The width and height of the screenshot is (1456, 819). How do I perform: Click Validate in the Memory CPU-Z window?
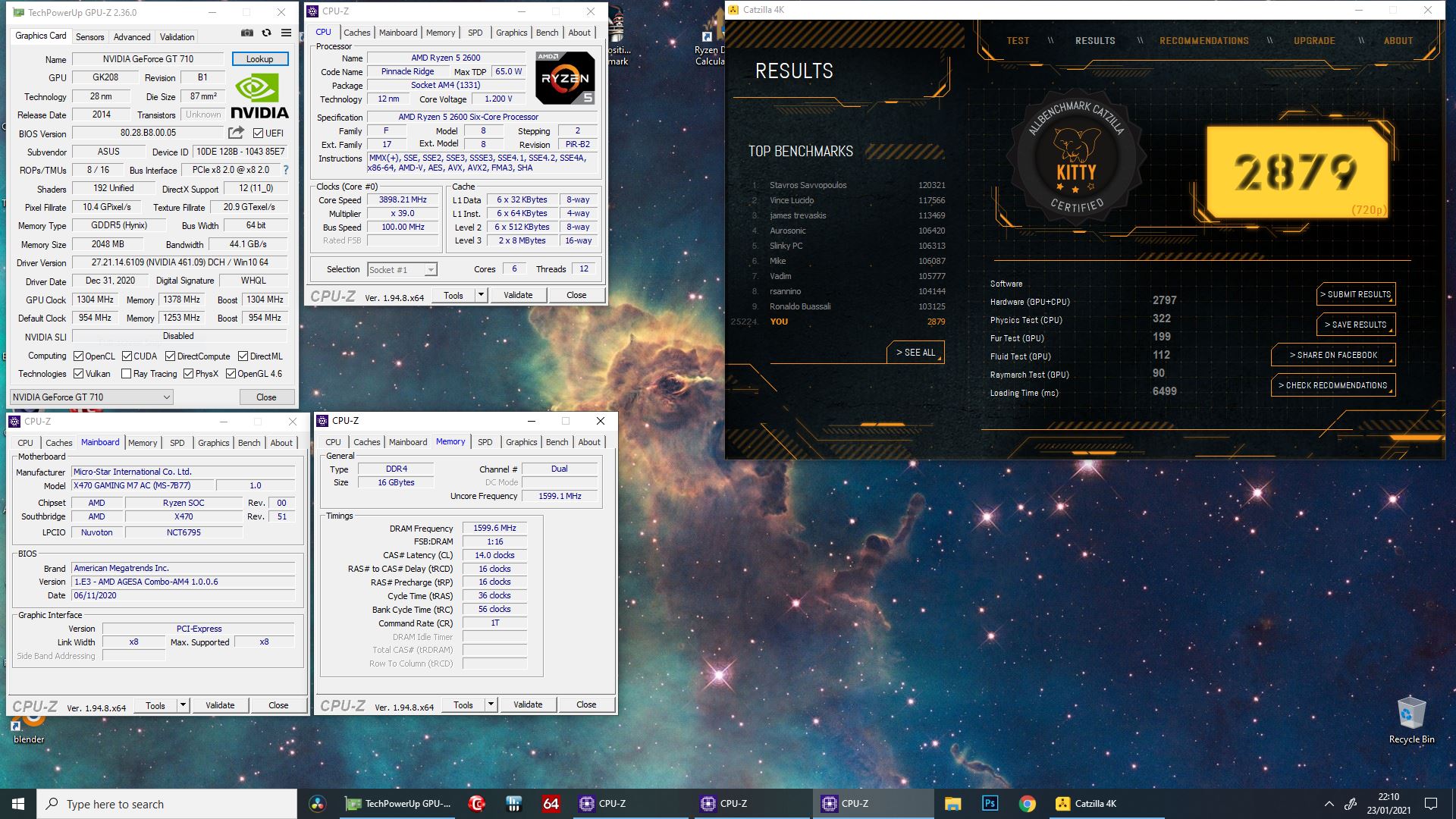(528, 704)
